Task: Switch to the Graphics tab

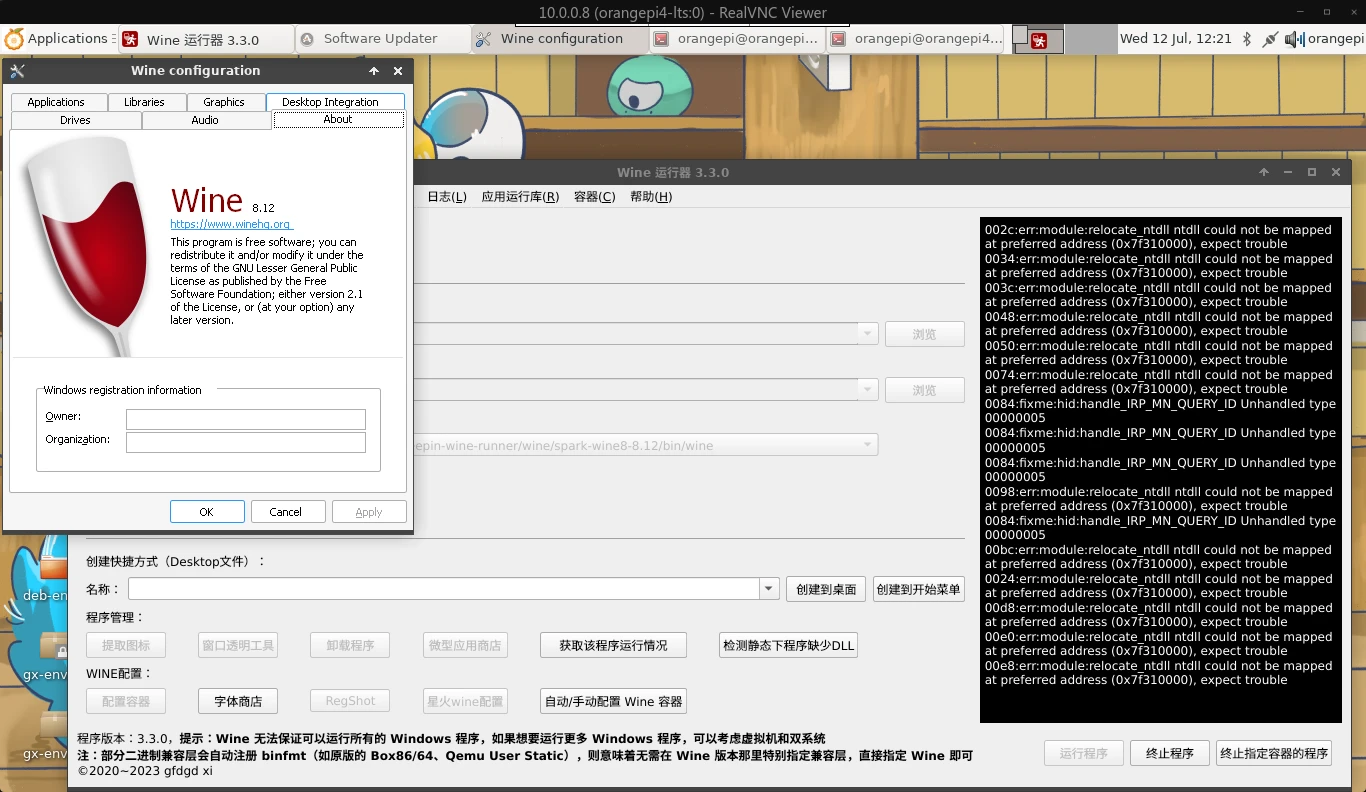Action: pyautogui.click(x=224, y=102)
